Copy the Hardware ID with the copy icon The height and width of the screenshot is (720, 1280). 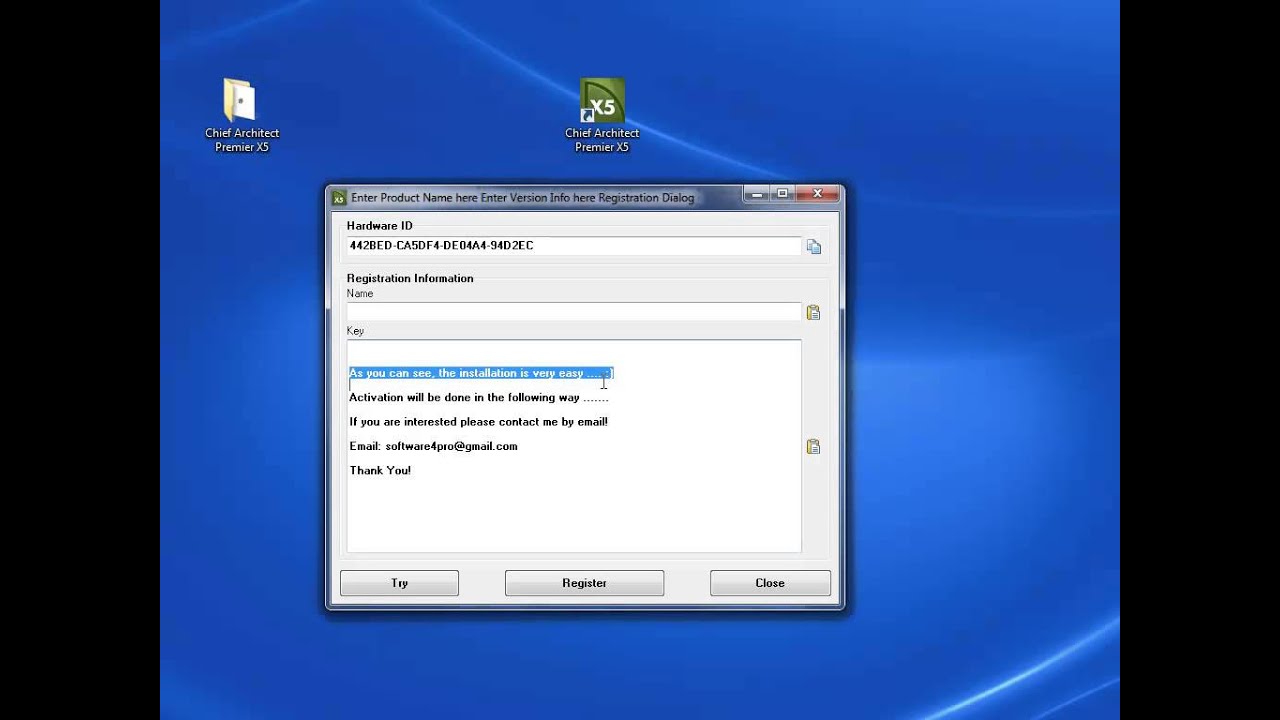813,247
